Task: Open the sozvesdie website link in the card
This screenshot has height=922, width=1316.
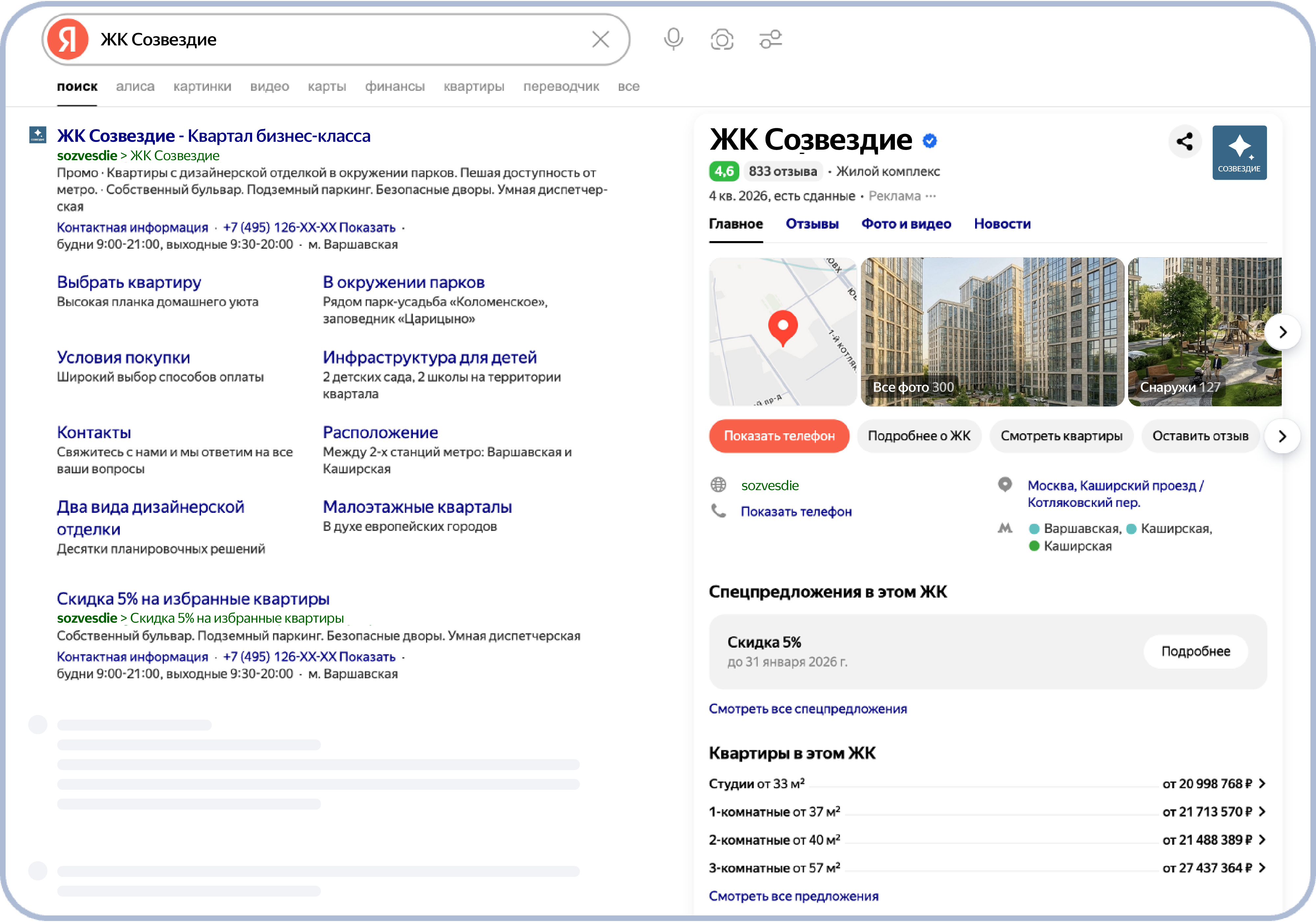Action: [x=770, y=486]
